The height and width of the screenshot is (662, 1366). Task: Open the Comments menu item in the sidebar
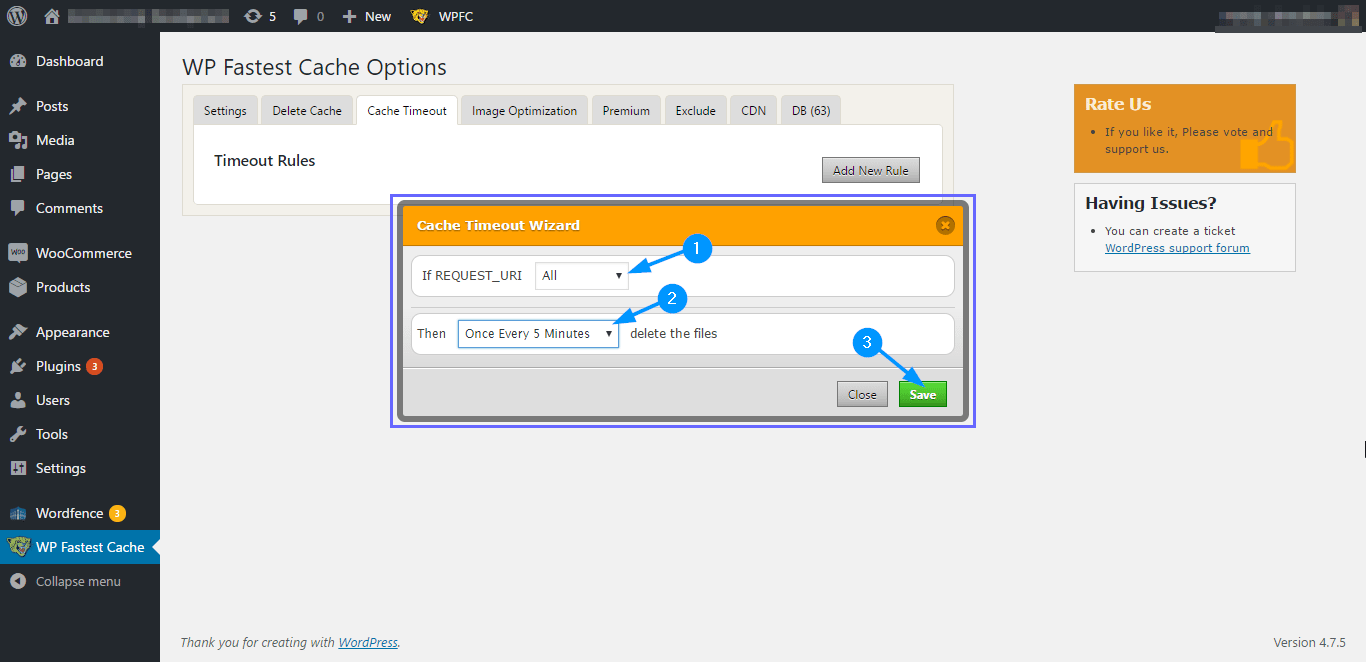[x=69, y=208]
